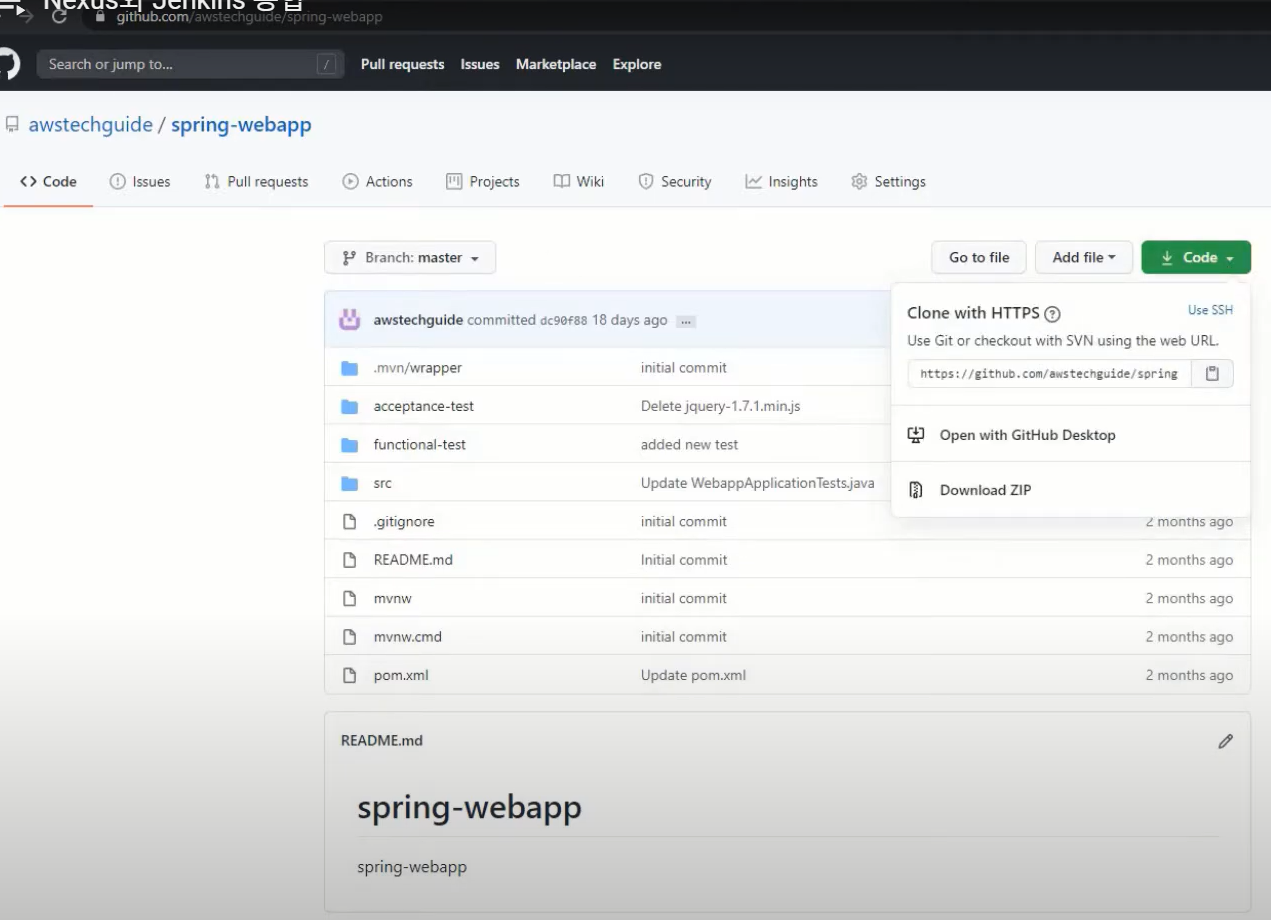Click the GitHub octocat logo
Image resolution: width=1271 pixels, height=920 pixels.
[x=8, y=64]
